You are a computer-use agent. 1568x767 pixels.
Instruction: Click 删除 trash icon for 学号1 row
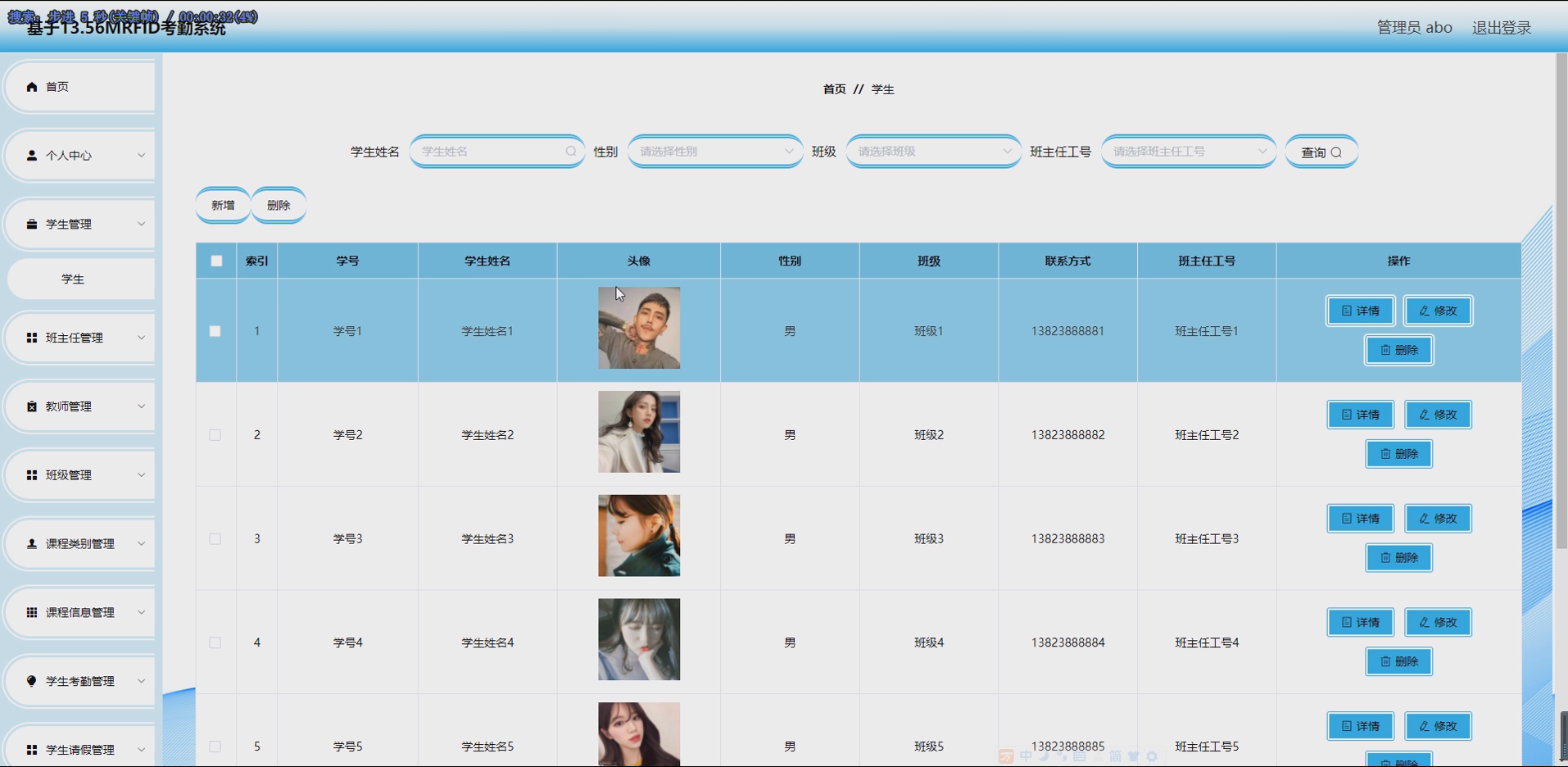pos(1385,350)
